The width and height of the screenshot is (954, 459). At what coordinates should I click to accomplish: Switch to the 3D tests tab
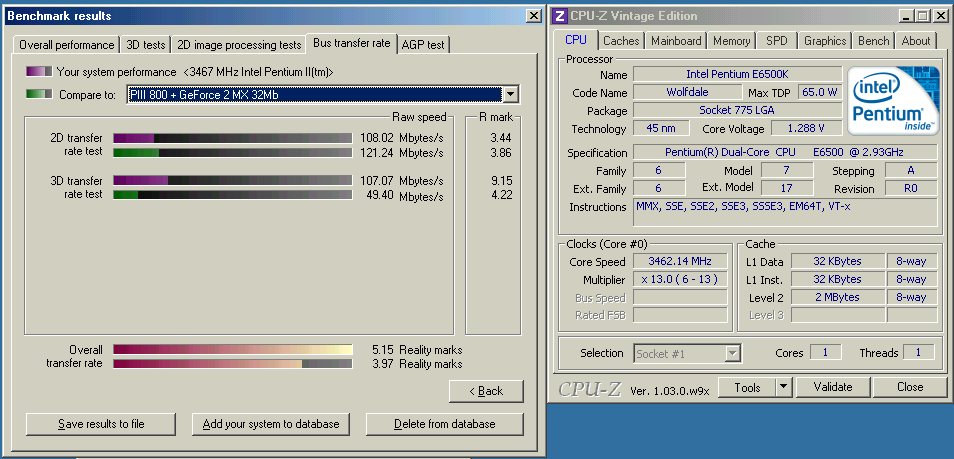(x=145, y=45)
